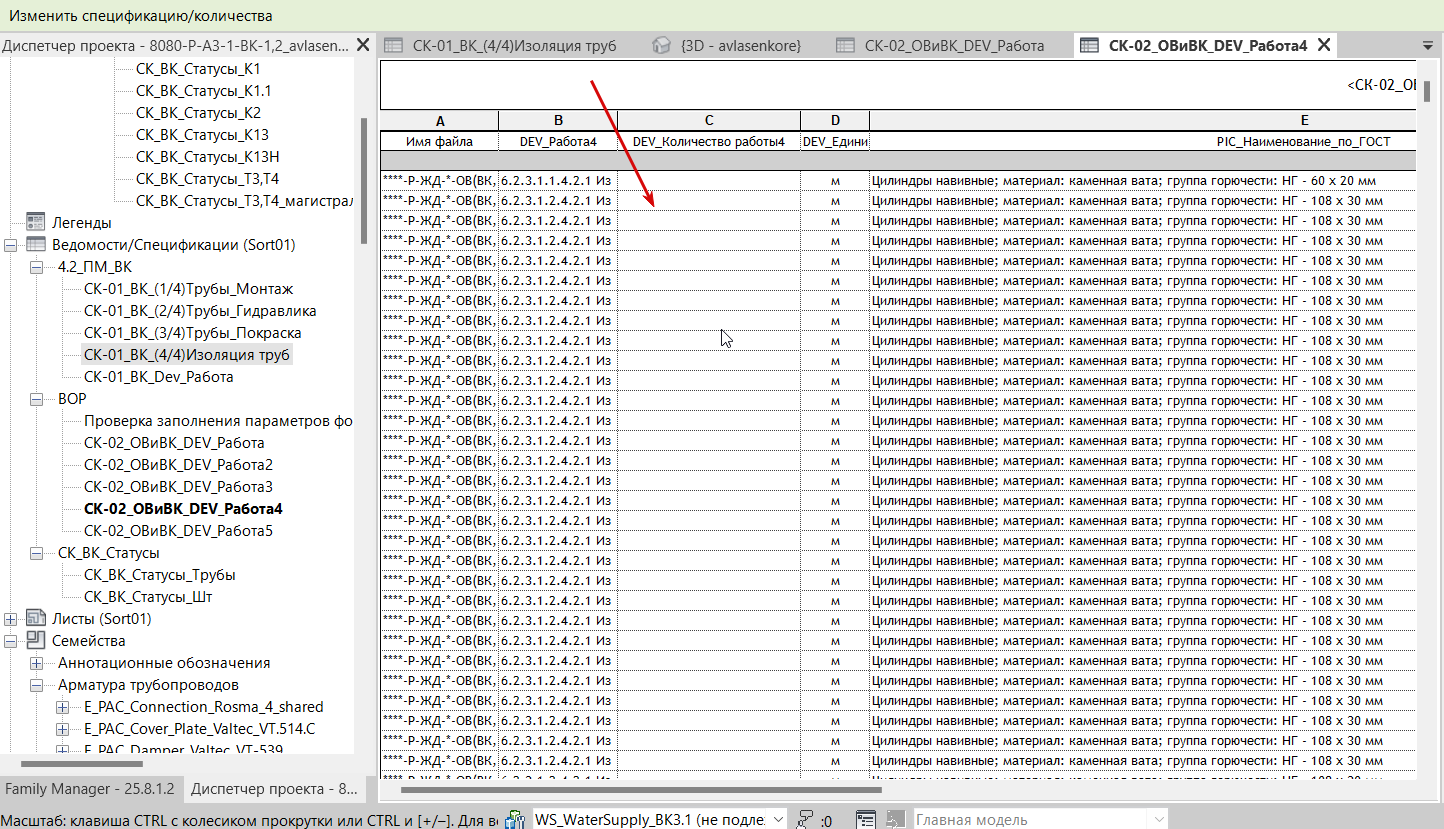Expand E_PAC_Connection_Rosma_4_shared family

click(62, 707)
